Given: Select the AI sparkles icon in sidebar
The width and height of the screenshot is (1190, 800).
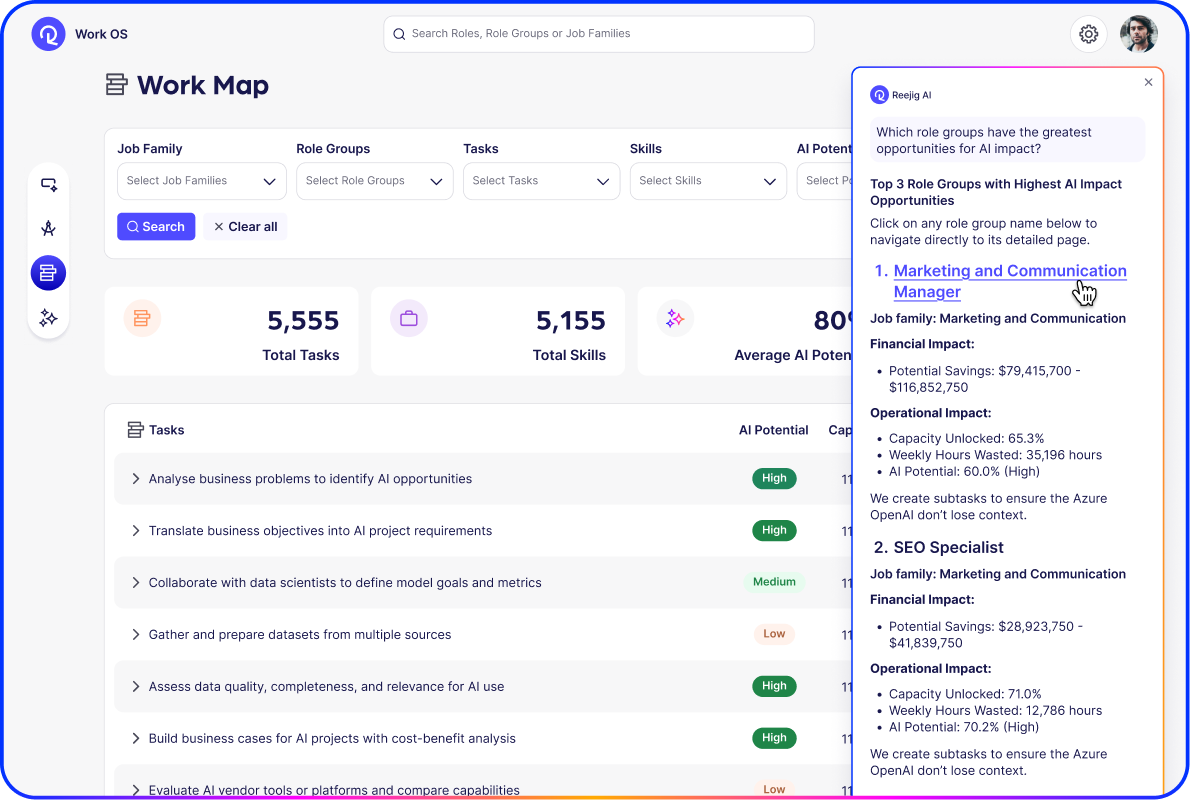Looking at the screenshot, I should 48,318.
